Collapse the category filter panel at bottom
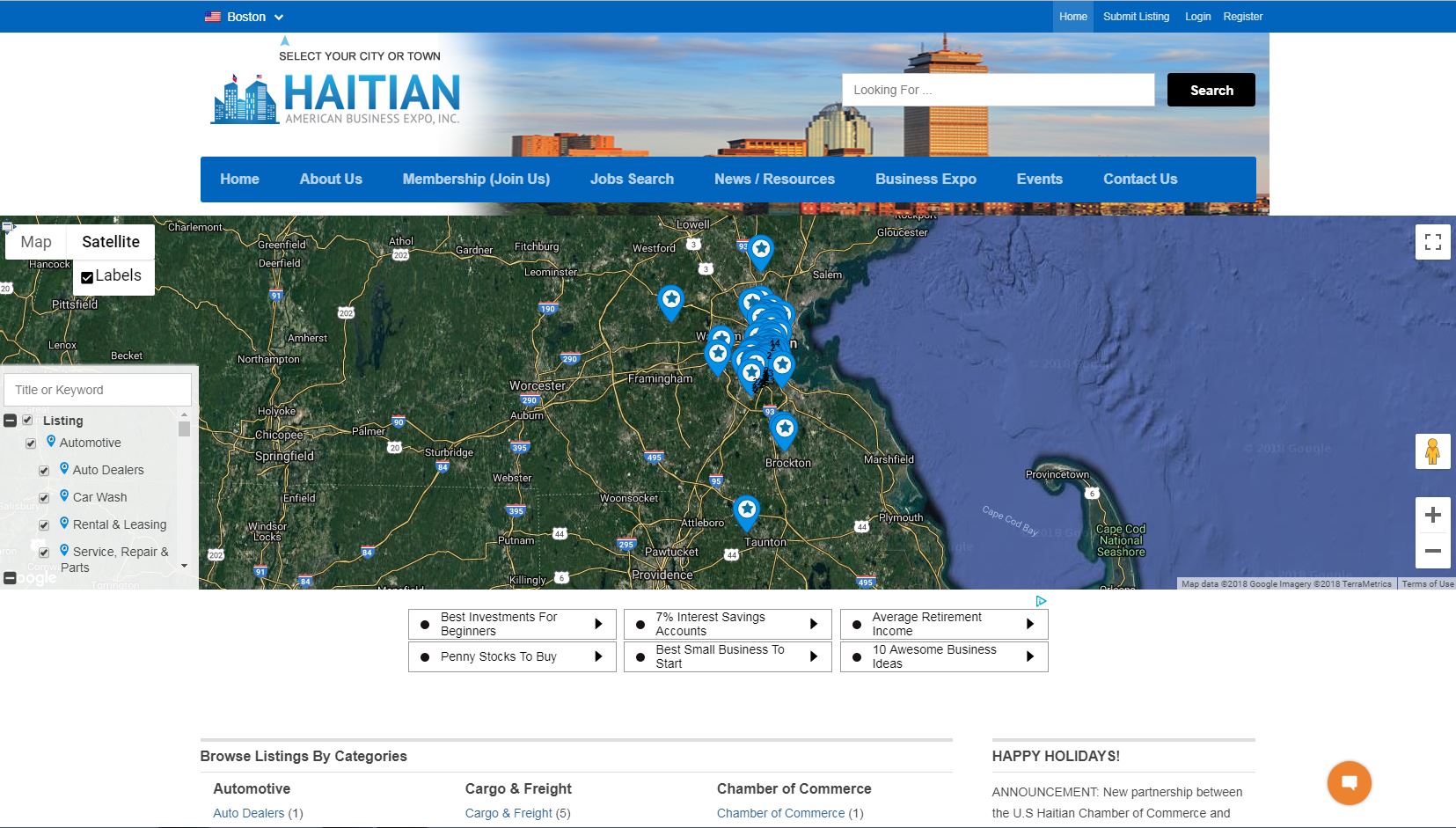Image resolution: width=1456 pixels, height=828 pixels. click(11, 578)
